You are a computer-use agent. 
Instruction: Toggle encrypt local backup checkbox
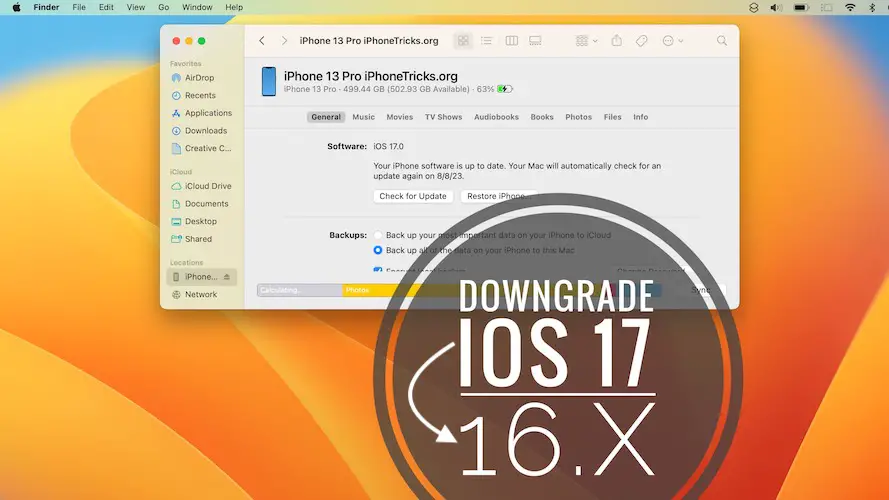click(378, 270)
